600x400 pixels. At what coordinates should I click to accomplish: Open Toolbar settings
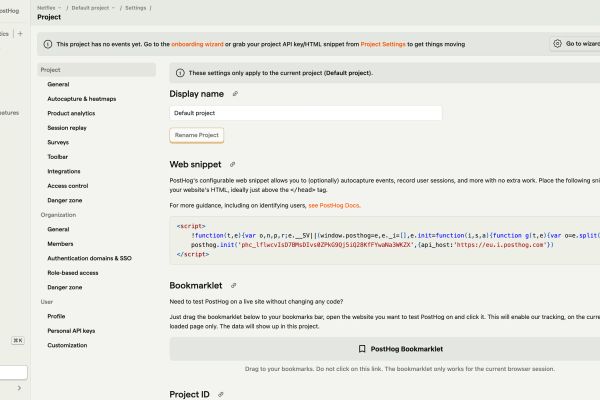pyautogui.click(x=57, y=157)
